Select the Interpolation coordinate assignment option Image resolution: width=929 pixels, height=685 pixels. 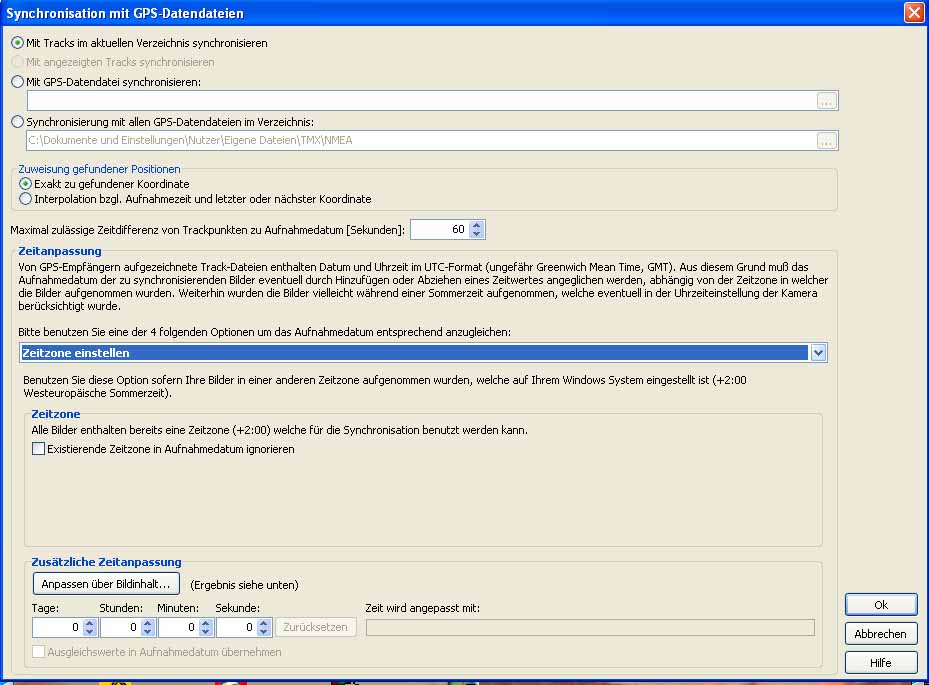(x=26, y=199)
